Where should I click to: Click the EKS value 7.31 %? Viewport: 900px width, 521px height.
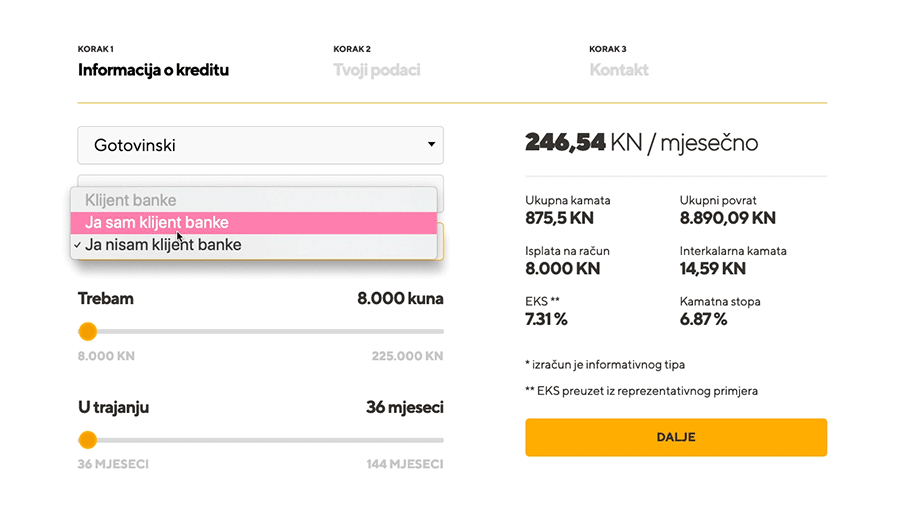[546, 319]
